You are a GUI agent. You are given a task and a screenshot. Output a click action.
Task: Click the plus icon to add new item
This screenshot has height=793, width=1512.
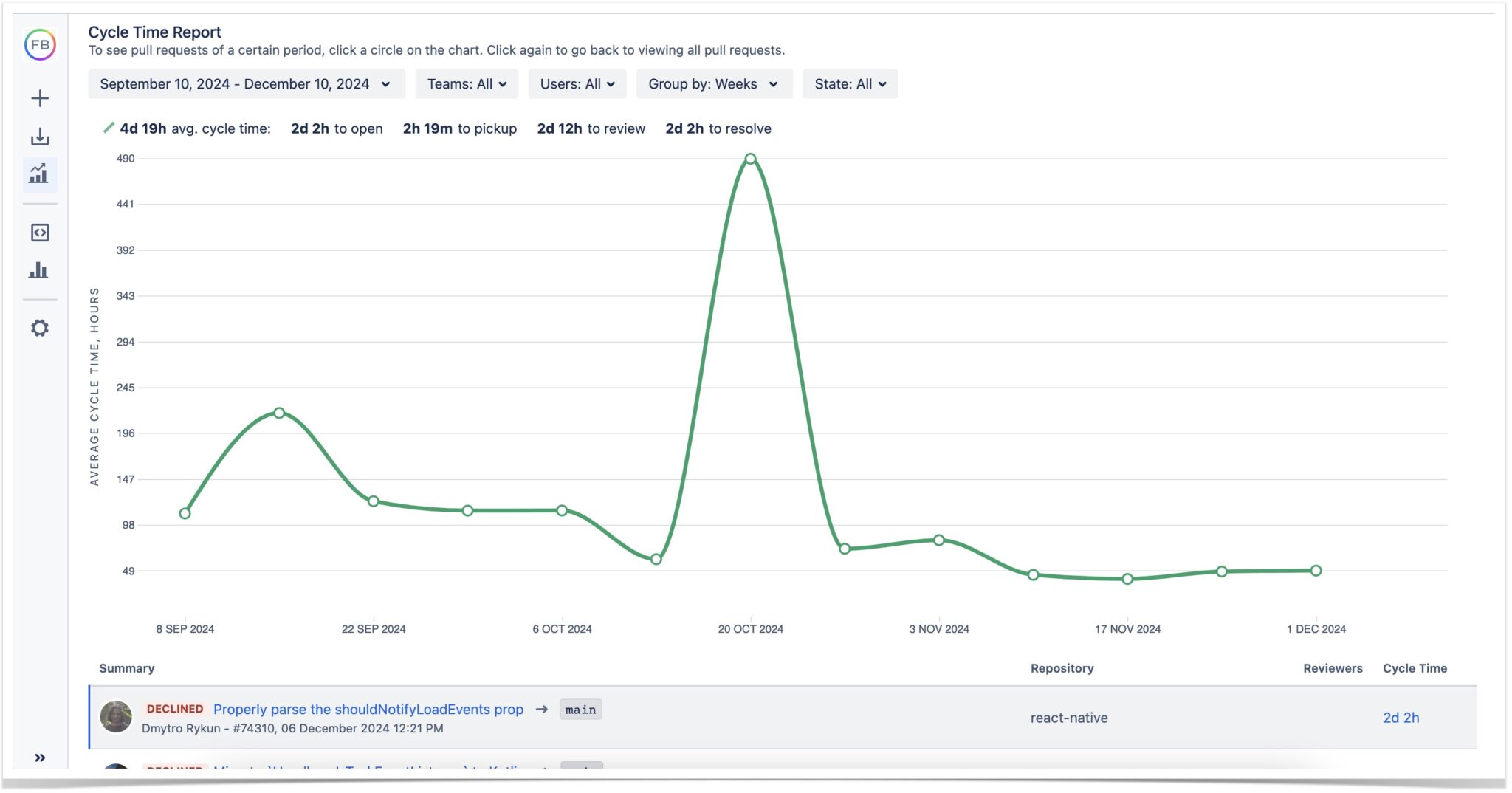40,97
